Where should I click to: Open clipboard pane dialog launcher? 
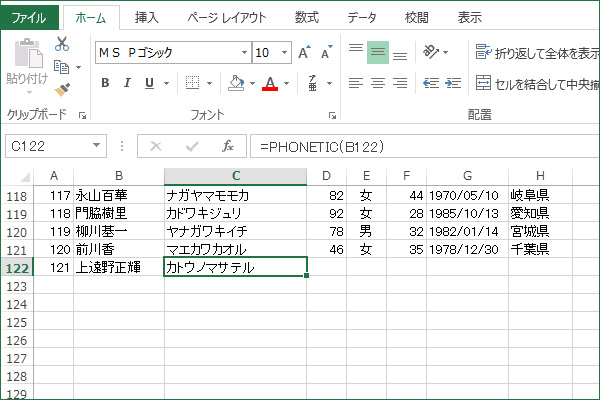pyautogui.click(x=82, y=115)
